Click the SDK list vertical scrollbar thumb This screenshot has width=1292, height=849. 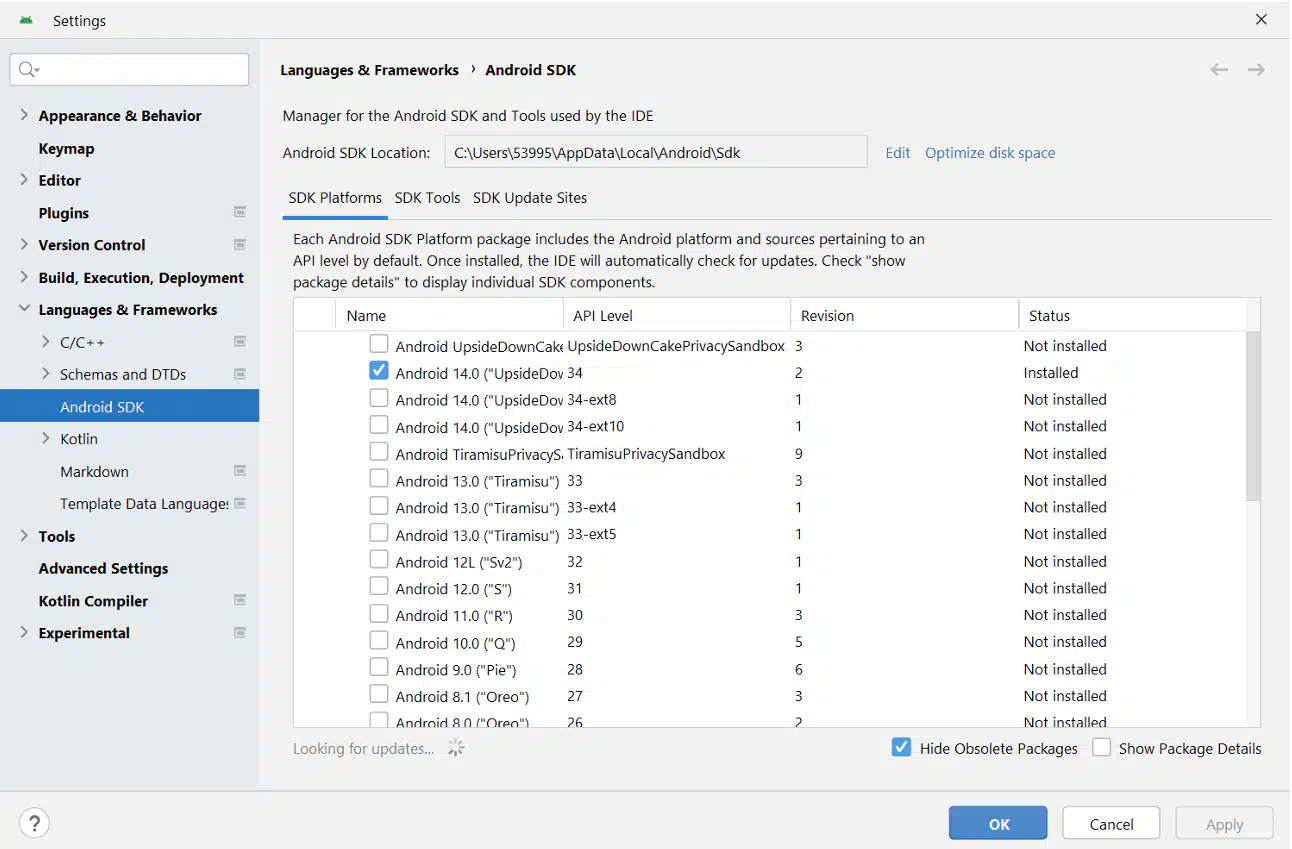(x=1253, y=415)
